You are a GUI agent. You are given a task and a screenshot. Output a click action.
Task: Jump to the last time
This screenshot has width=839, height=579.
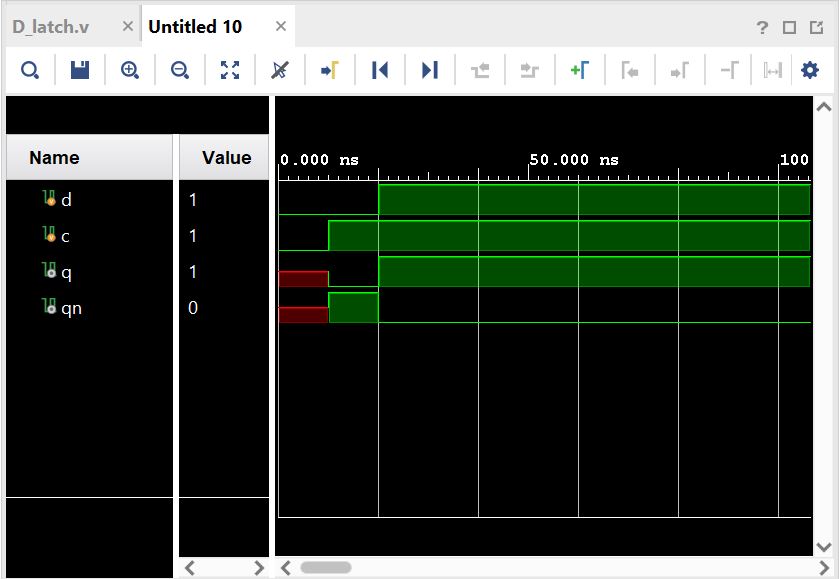click(x=430, y=70)
